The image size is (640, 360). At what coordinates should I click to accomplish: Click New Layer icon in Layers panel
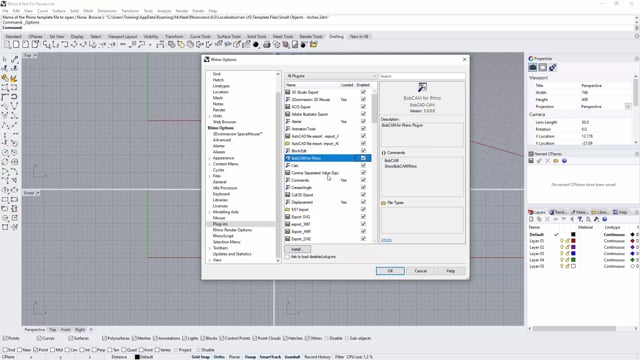click(x=531, y=219)
